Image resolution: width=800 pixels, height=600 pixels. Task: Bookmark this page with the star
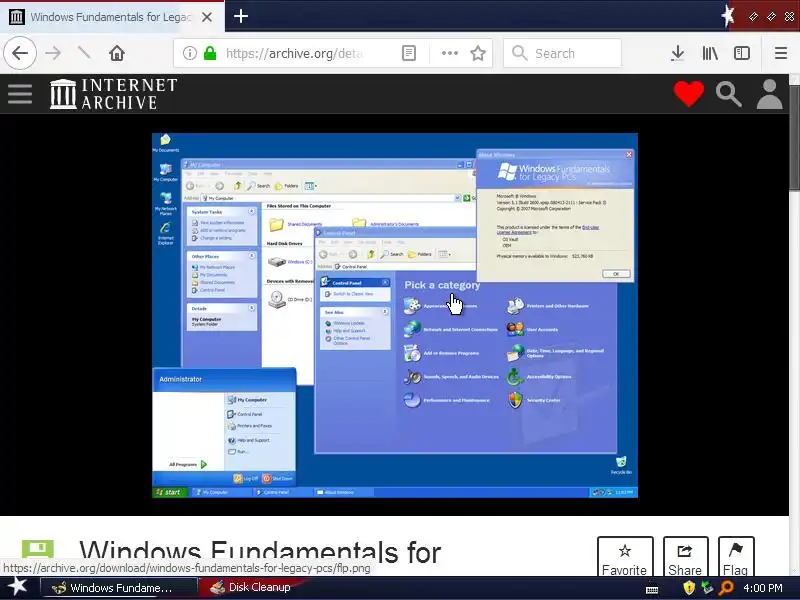[478, 53]
